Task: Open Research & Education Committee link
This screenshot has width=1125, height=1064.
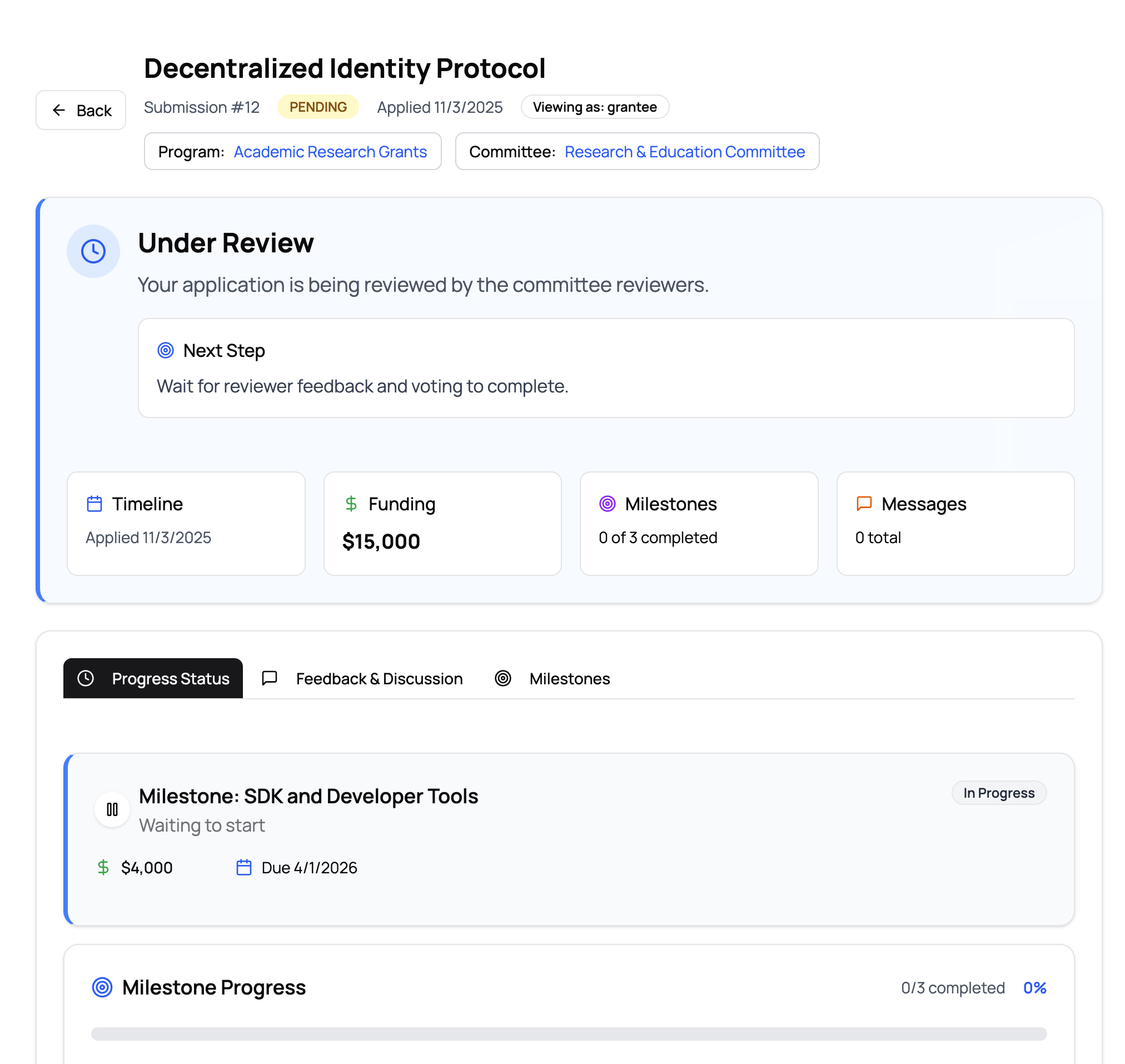Action: click(x=684, y=151)
